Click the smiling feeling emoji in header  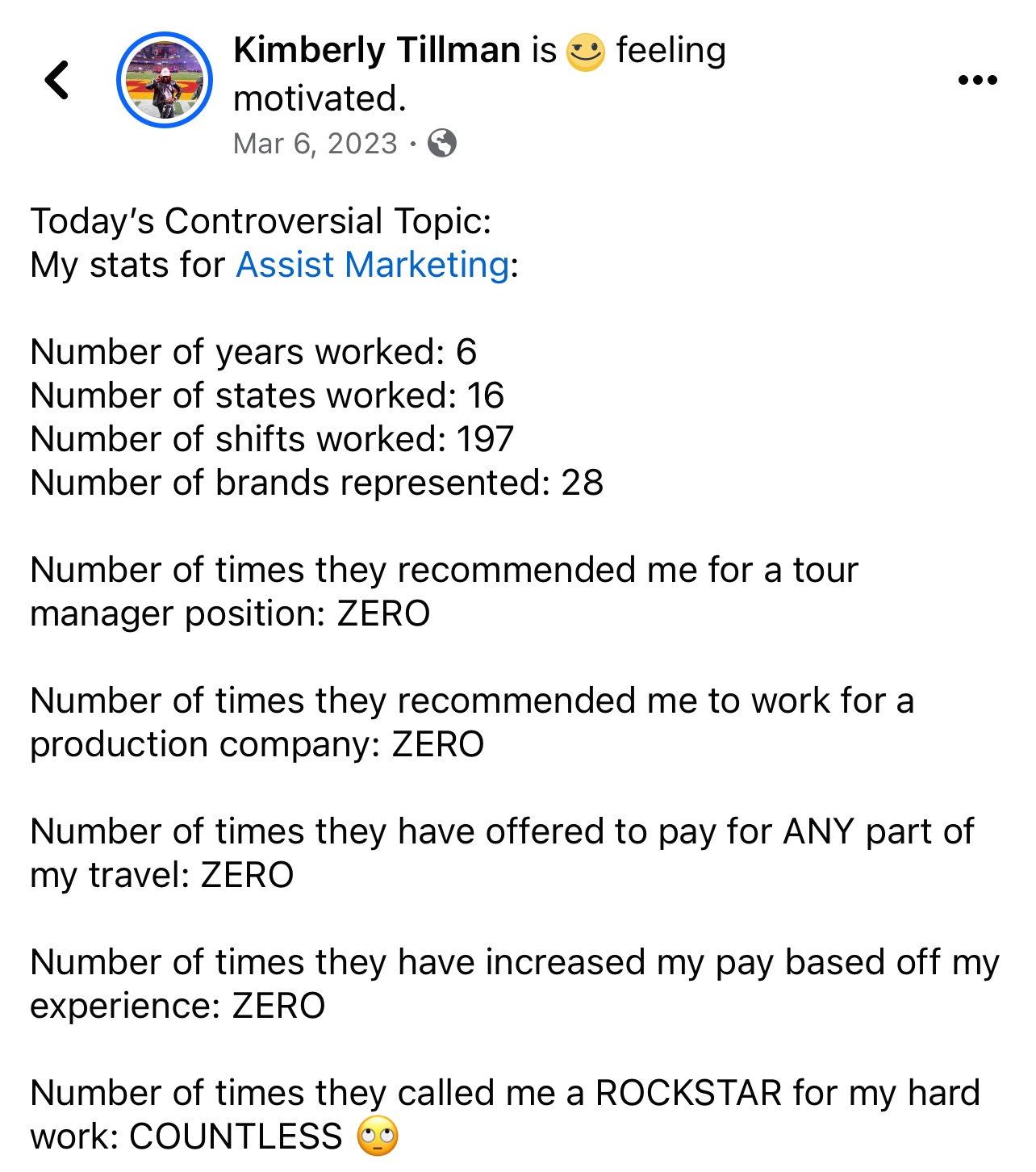[586, 52]
